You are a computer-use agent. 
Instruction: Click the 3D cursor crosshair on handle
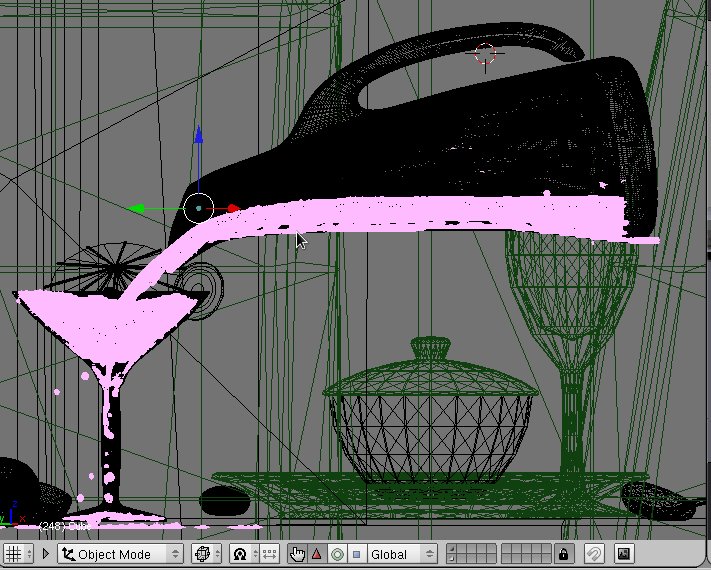[485, 54]
